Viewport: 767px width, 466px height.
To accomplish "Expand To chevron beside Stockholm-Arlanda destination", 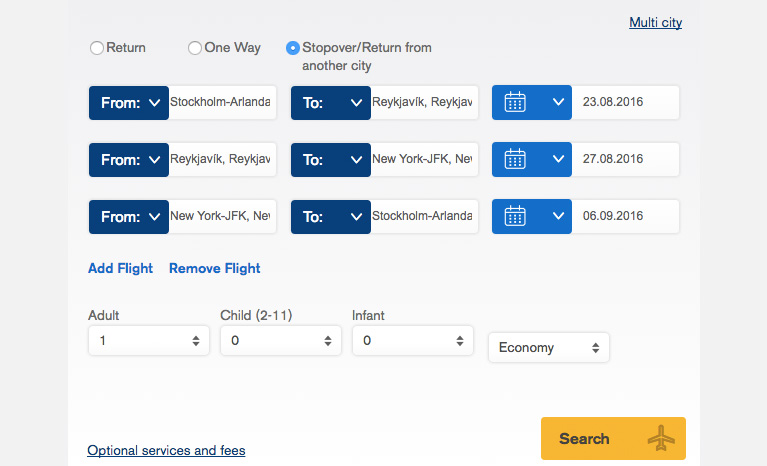I will point(357,217).
